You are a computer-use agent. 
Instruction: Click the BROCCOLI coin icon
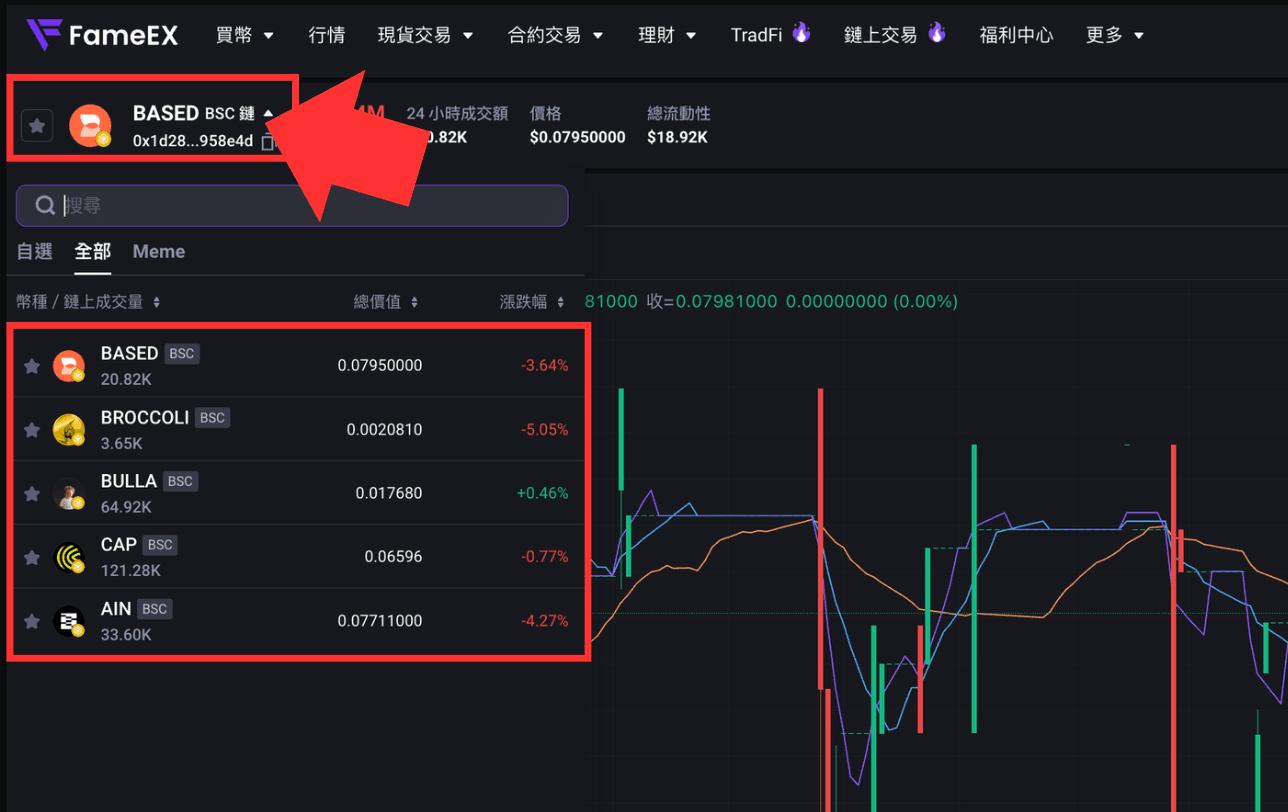pyautogui.click(x=69, y=430)
